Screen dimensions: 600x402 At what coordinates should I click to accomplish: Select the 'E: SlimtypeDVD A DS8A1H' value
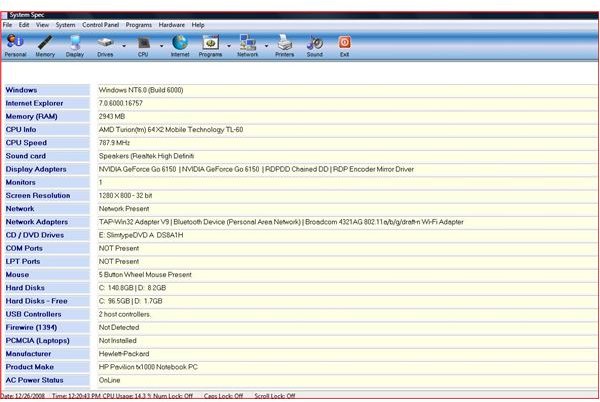(141, 235)
